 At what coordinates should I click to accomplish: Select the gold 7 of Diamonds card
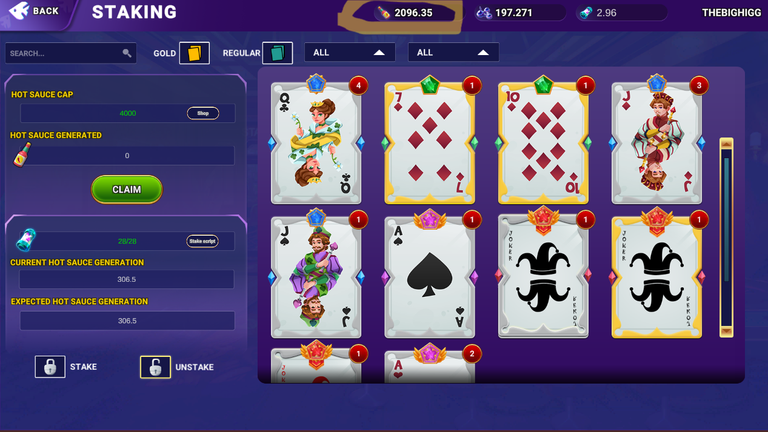click(430, 140)
